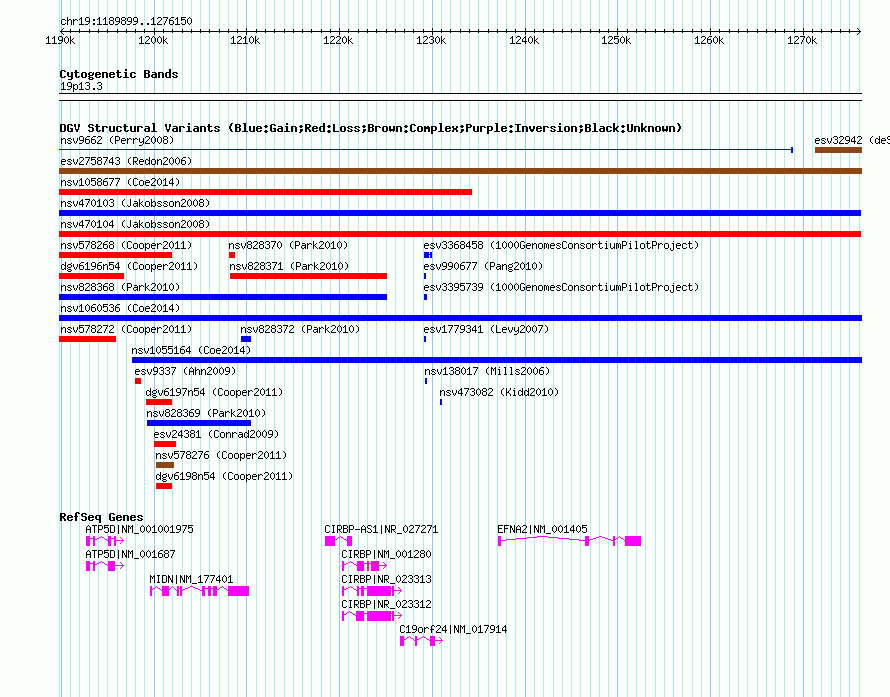890x697 pixels.
Task: Click esv24381 (Conrad2009) label
Action: [x=216, y=434]
